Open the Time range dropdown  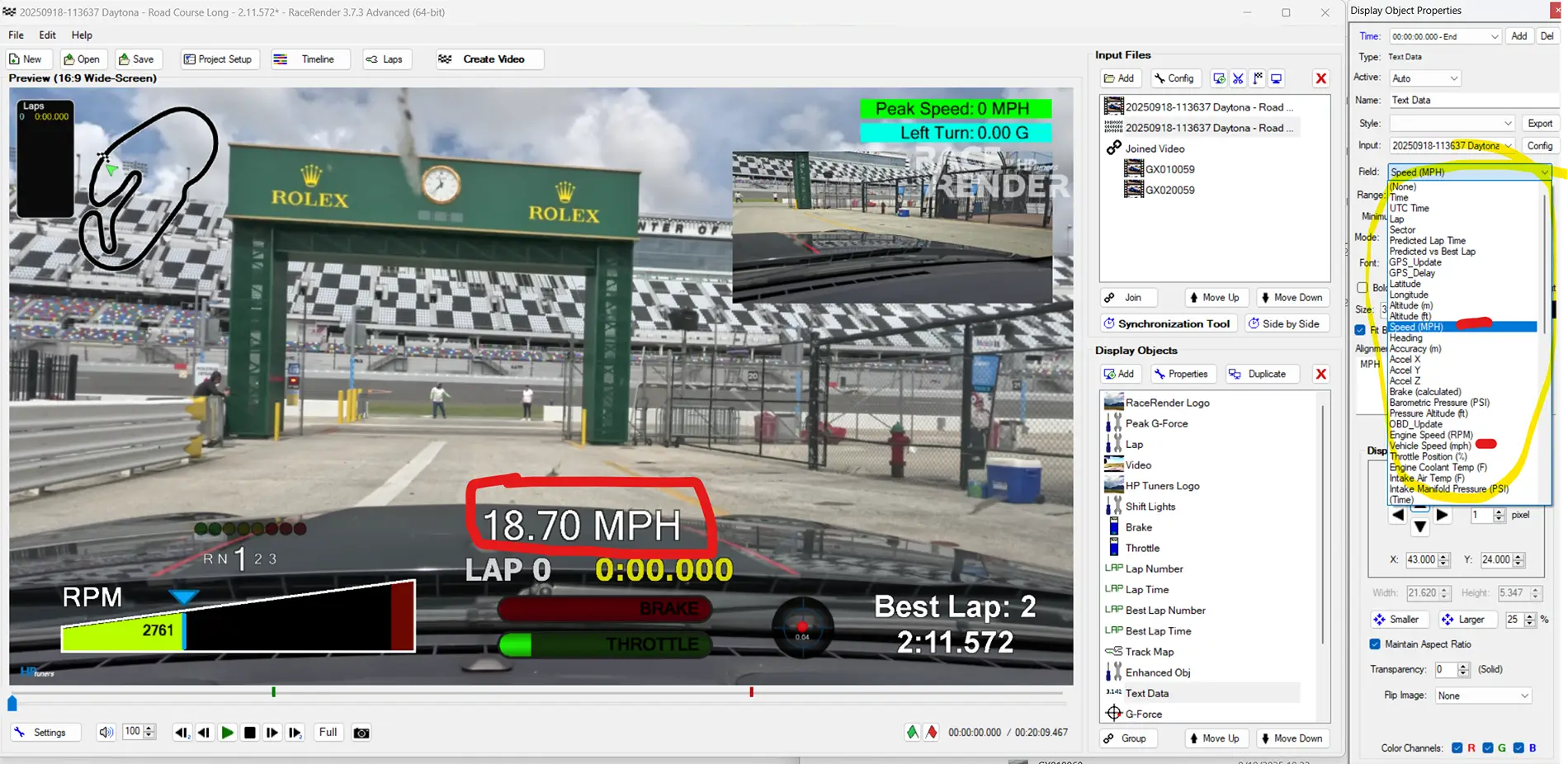point(1445,36)
